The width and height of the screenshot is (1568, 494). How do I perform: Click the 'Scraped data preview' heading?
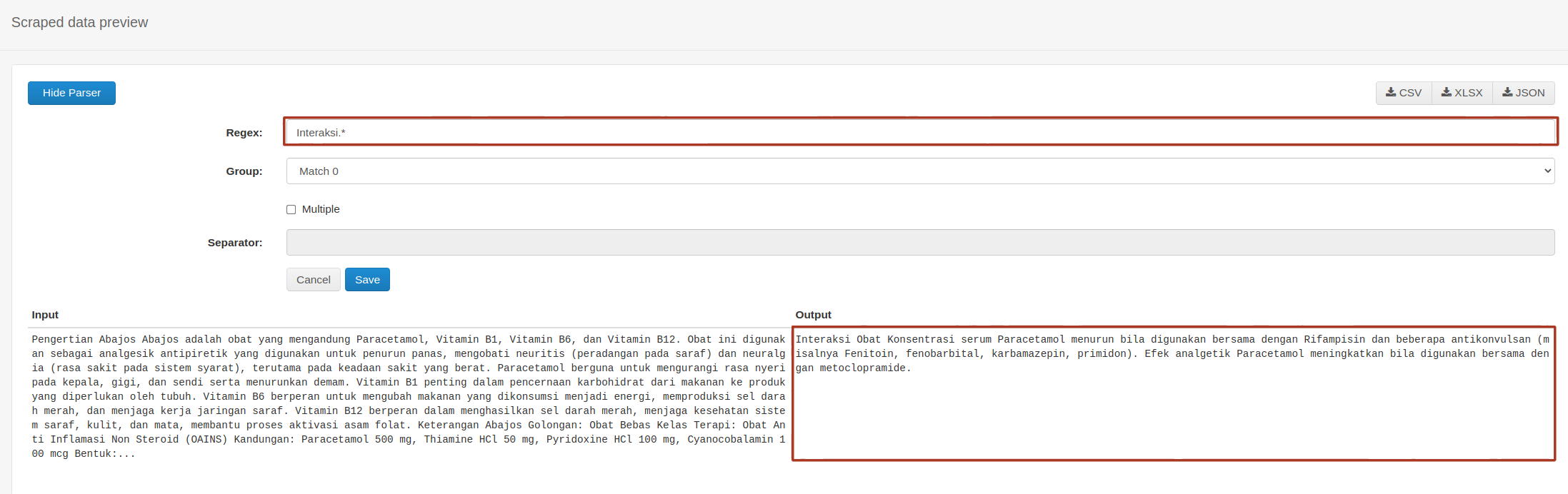80,22
